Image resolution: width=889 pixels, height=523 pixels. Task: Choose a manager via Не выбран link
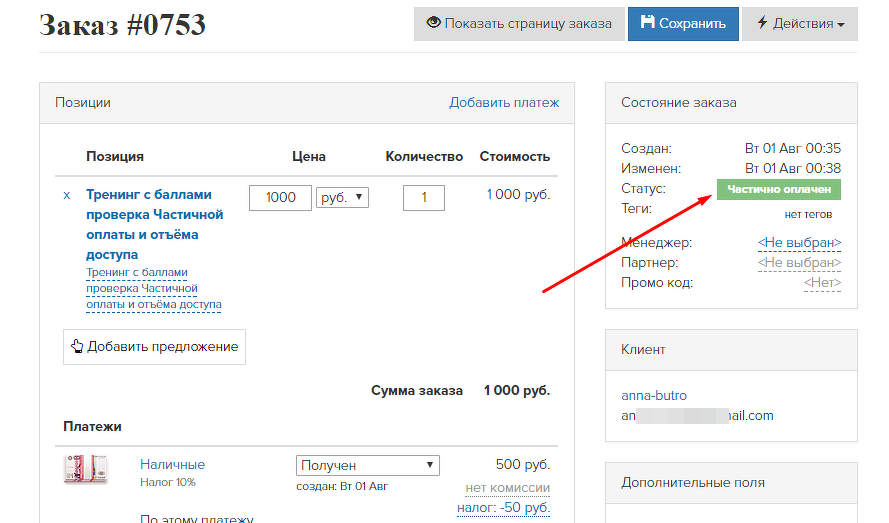coord(799,243)
